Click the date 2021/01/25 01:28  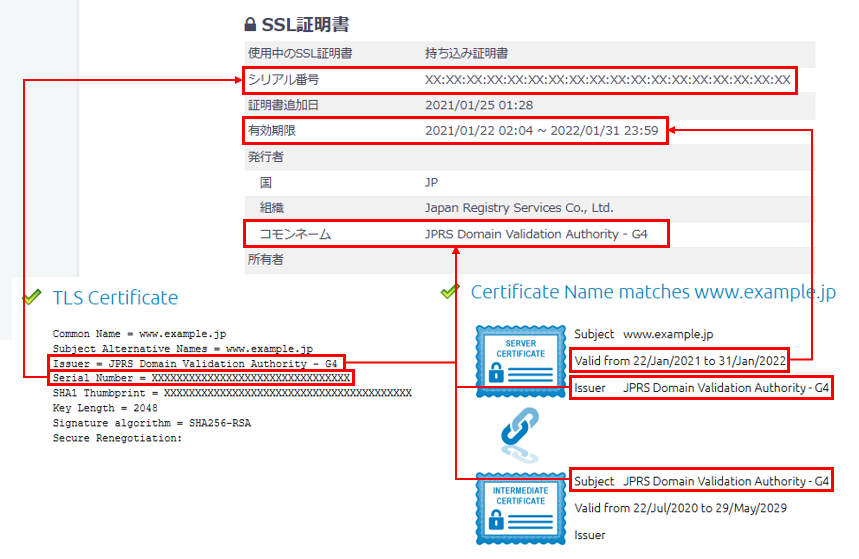click(x=479, y=105)
